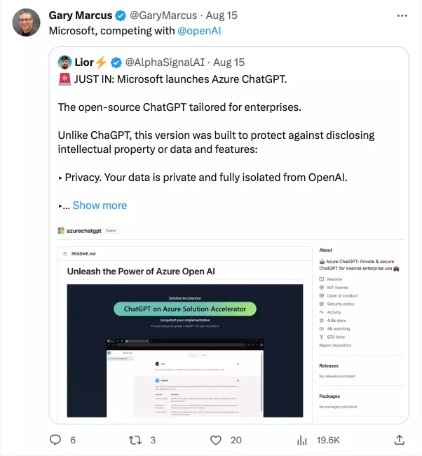Viewport: 422px width, 456px height.
Task: Click the ChatGPT on Azure Solution Accelerator banner
Action: pyautogui.click(x=185, y=309)
